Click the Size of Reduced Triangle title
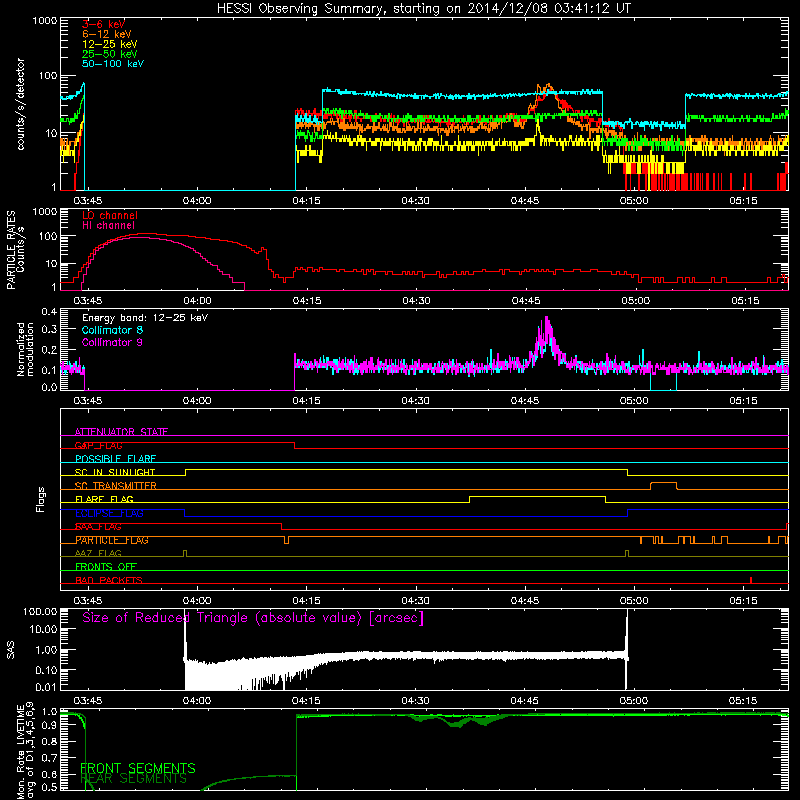 (x=253, y=618)
